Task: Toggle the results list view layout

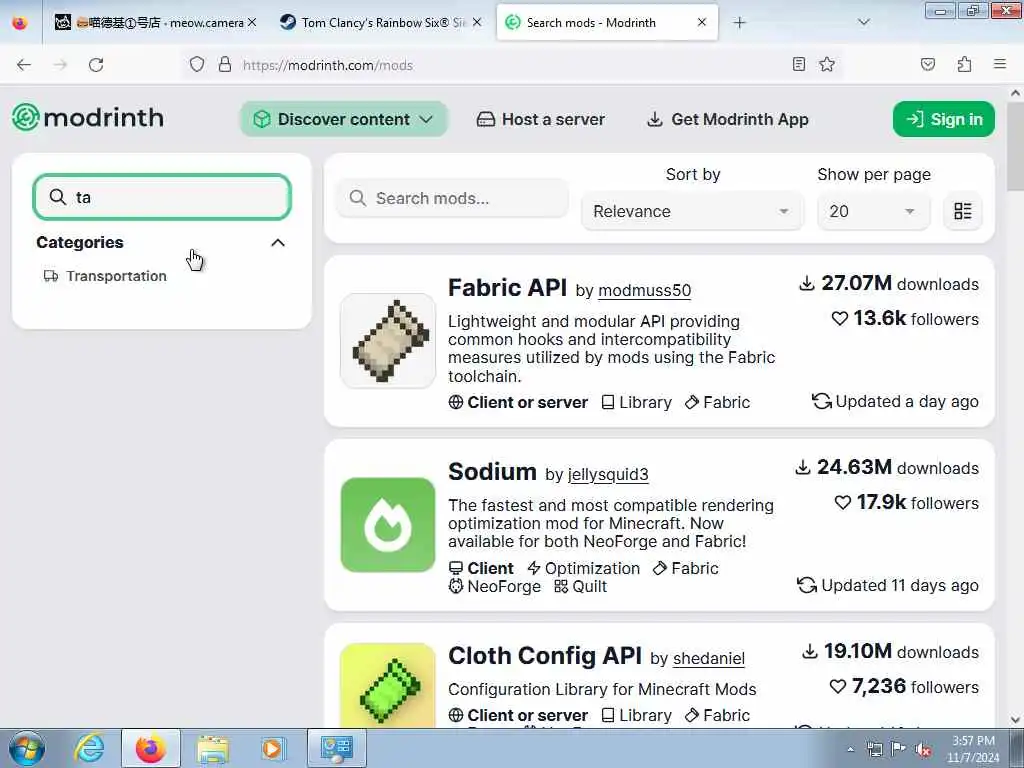Action: coord(963,211)
